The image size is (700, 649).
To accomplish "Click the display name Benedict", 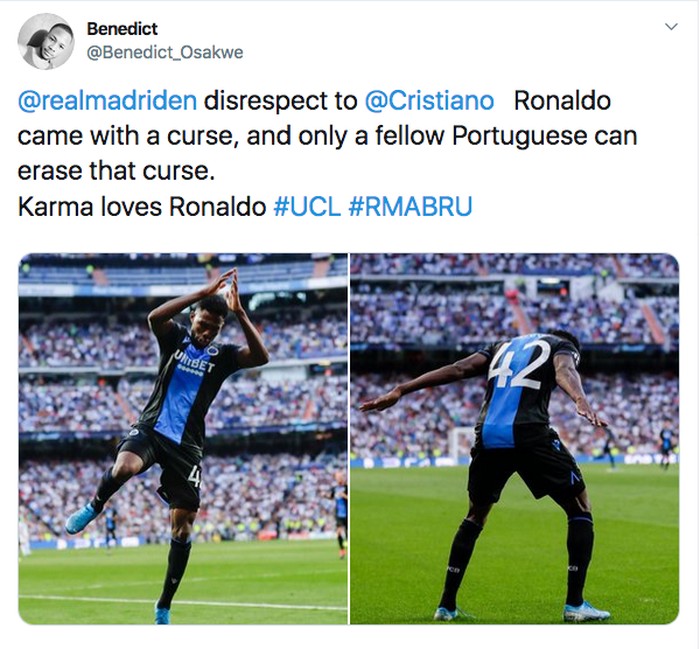I will pos(122,29).
